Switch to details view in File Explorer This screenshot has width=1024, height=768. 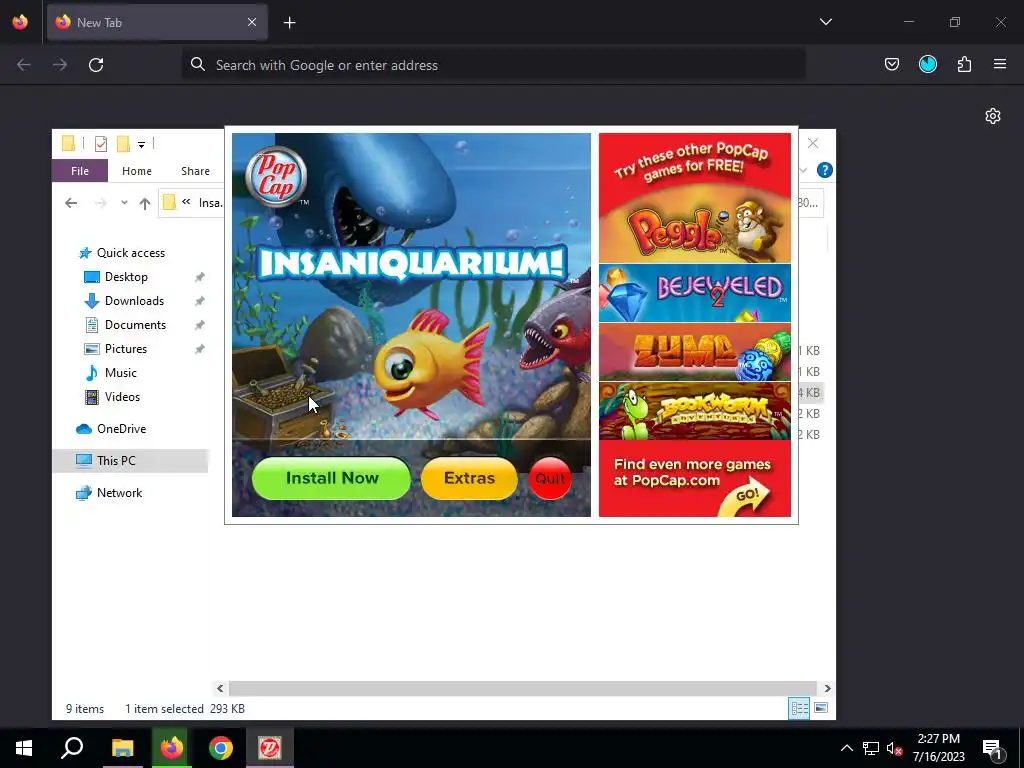coord(799,709)
